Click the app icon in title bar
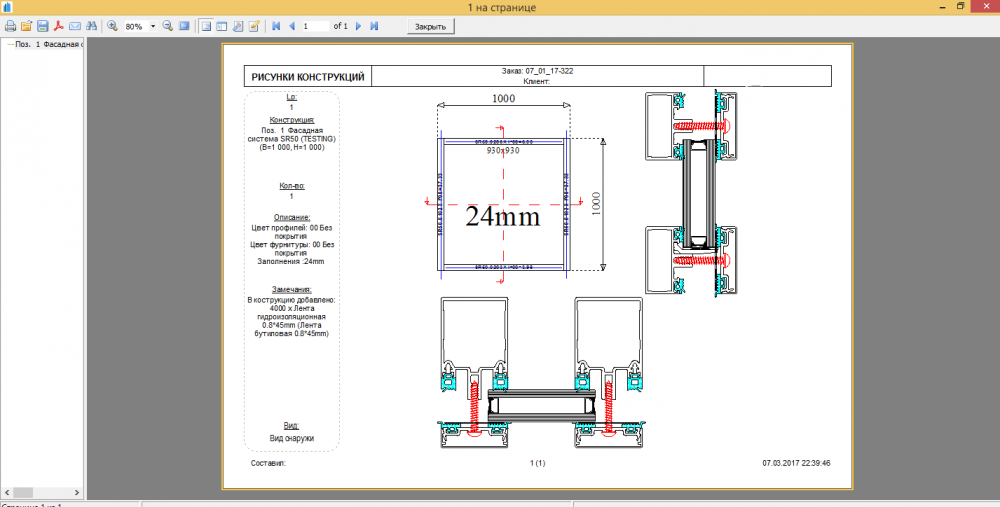The height and width of the screenshot is (507, 1000). [8, 7]
